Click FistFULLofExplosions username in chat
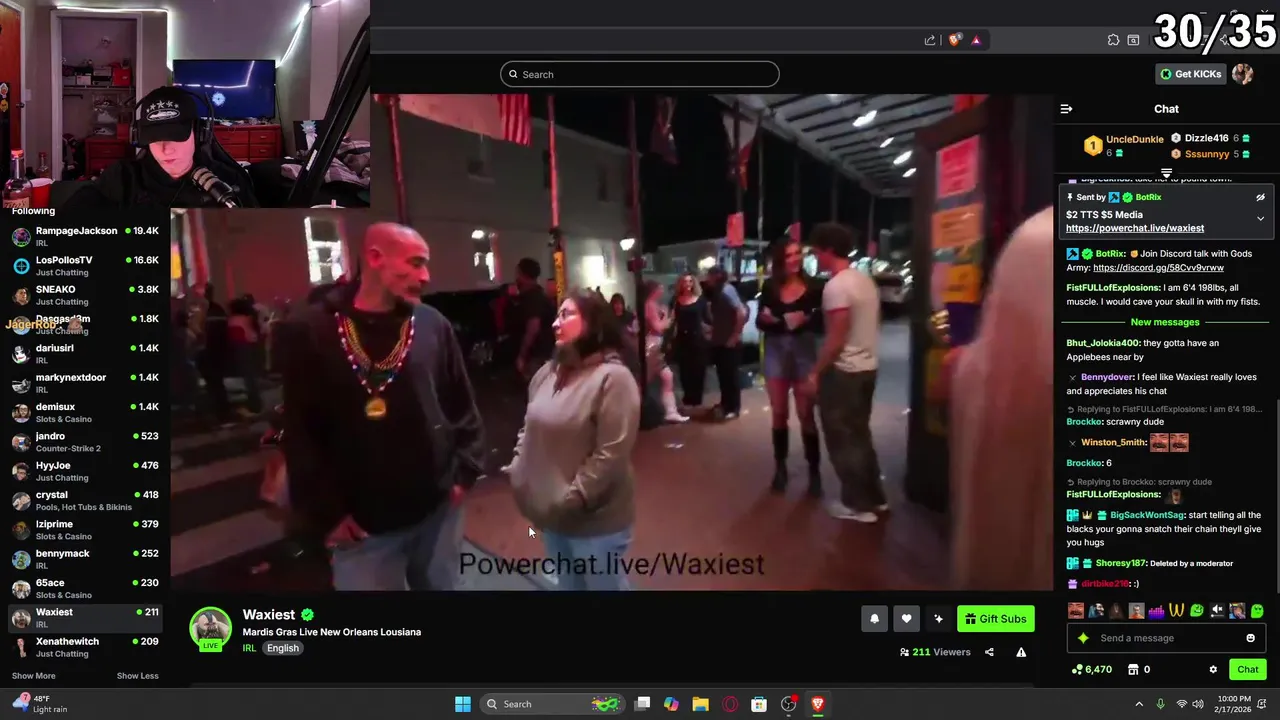 click(x=1113, y=288)
